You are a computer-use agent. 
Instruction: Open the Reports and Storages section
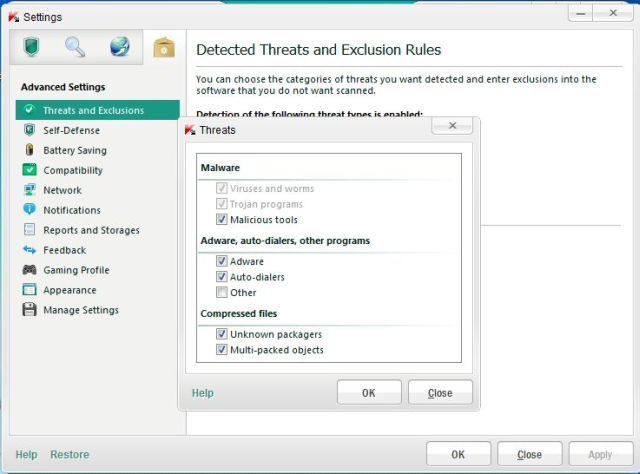[91, 230]
